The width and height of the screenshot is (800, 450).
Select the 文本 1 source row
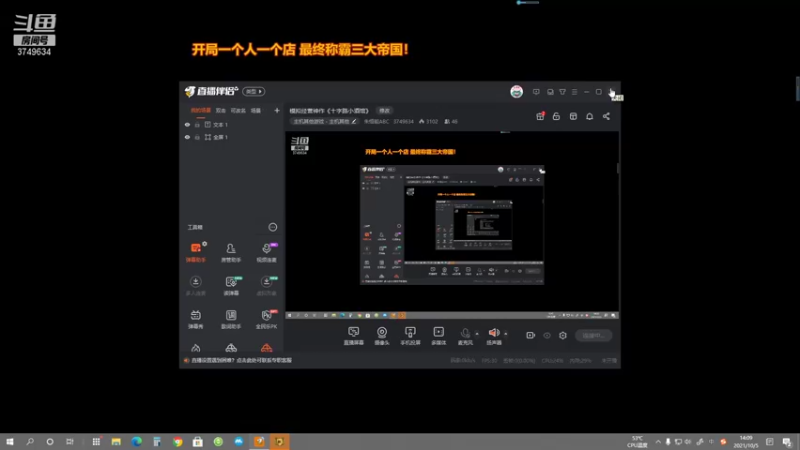click(x=232, y=124)
